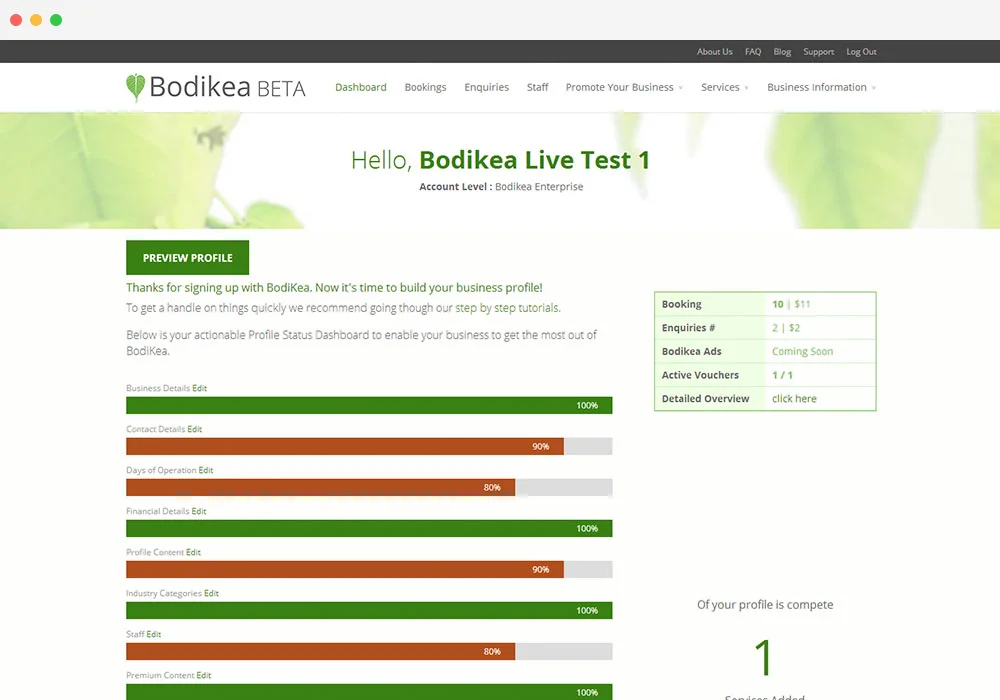1000x700 pixels.
Task: Open the Staff navigation item
Action: pyautogui.click(x=537, y=87)
